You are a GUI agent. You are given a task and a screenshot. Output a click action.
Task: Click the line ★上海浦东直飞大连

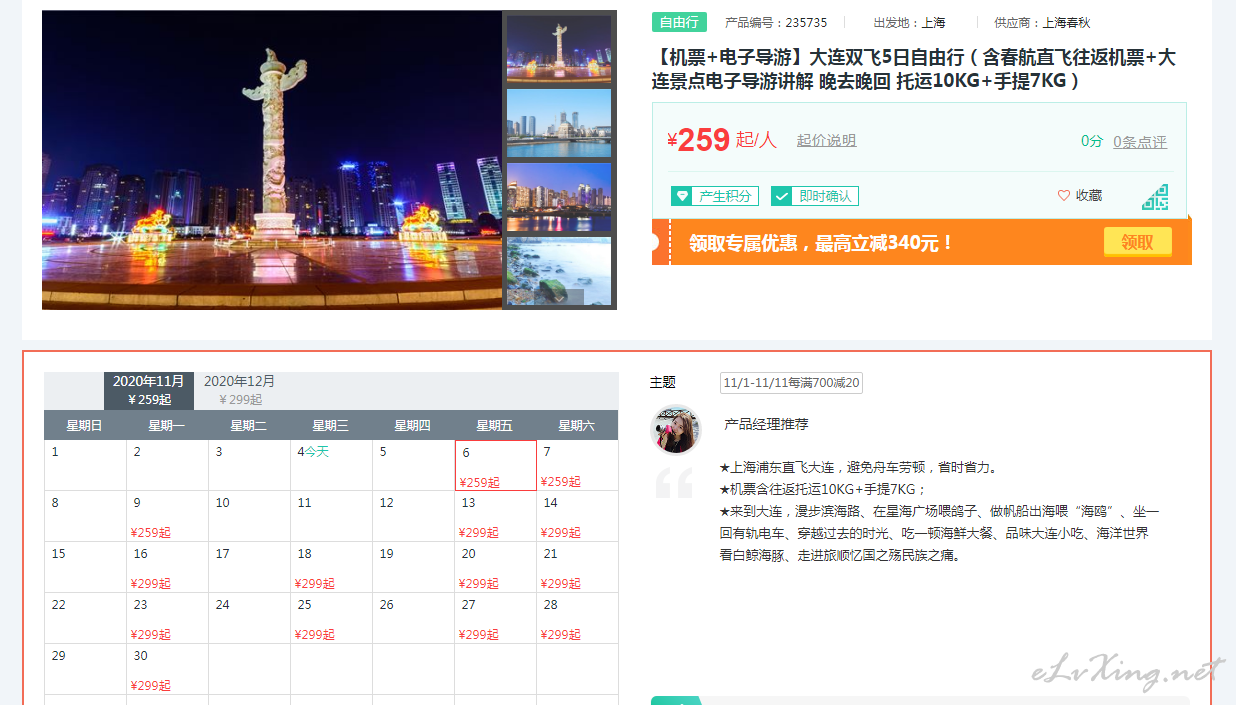858,467
